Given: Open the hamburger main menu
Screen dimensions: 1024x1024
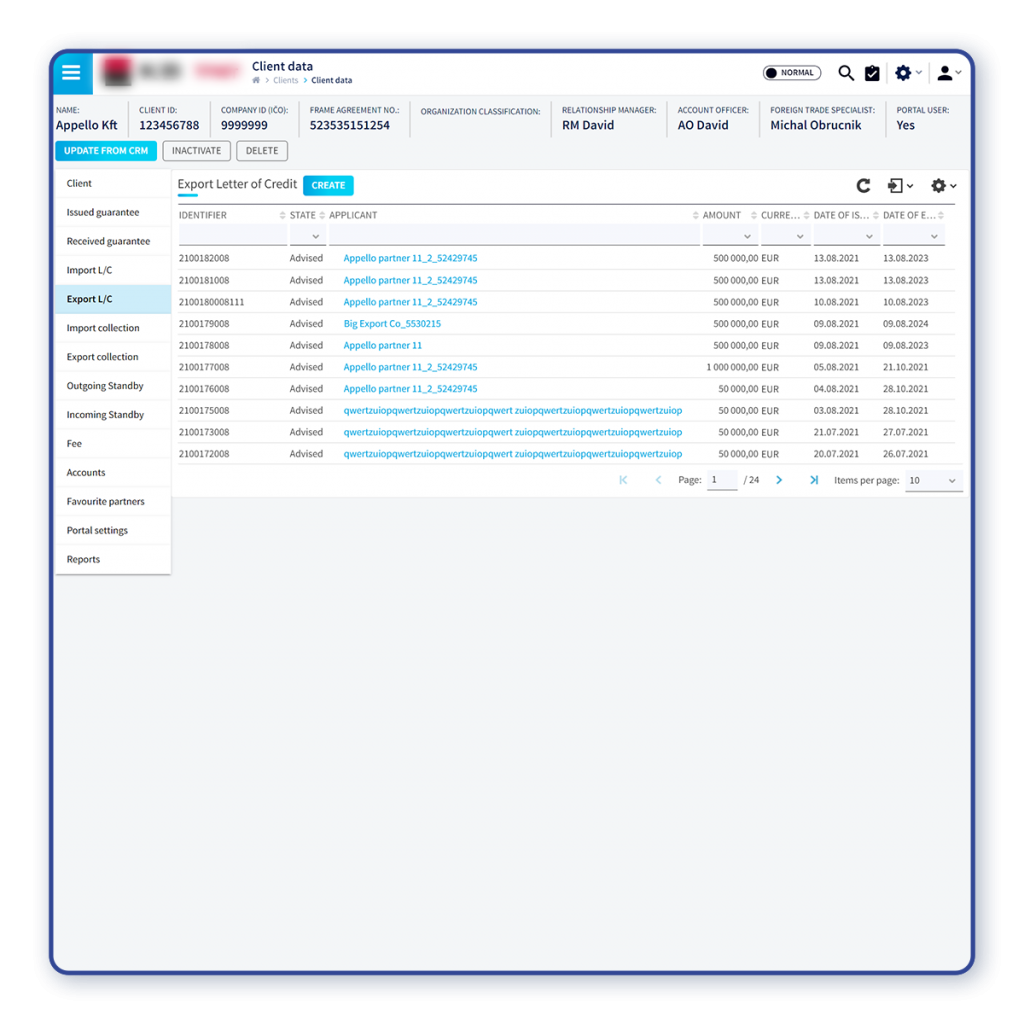Looking at the screenshot, I should (71, 73).
